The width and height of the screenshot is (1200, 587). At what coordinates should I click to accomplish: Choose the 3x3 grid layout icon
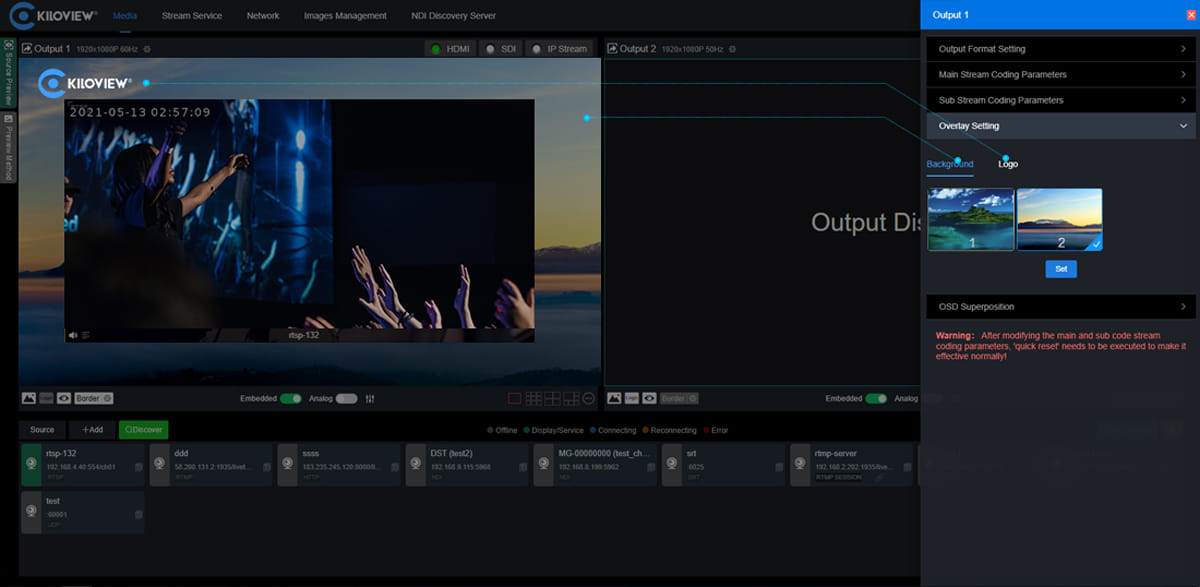[534, 398]
